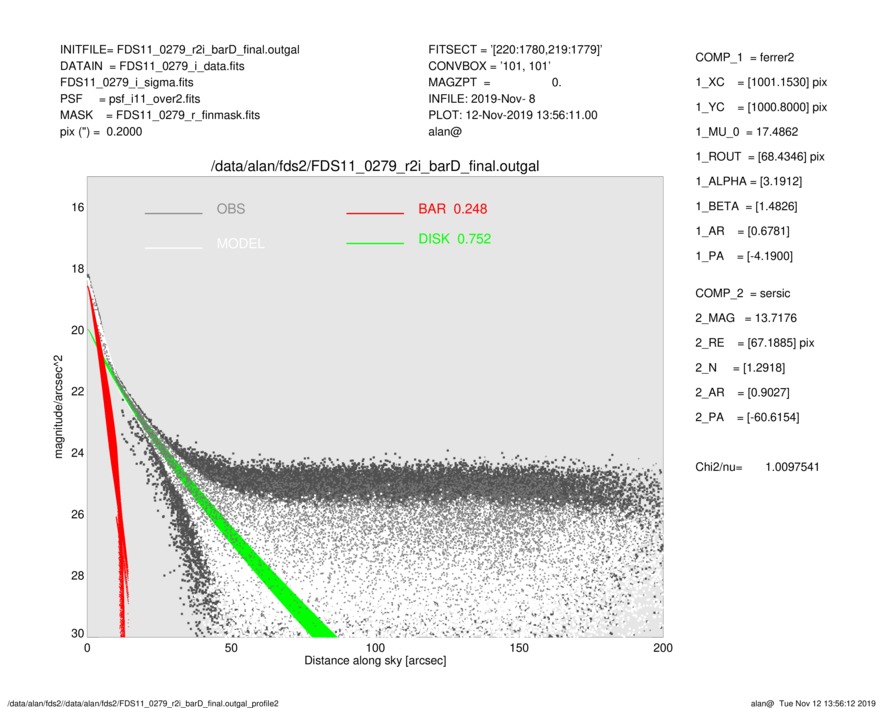Select the 2_PA = [-60.6154] parameter
885x708 pixels.
point(747,418)
